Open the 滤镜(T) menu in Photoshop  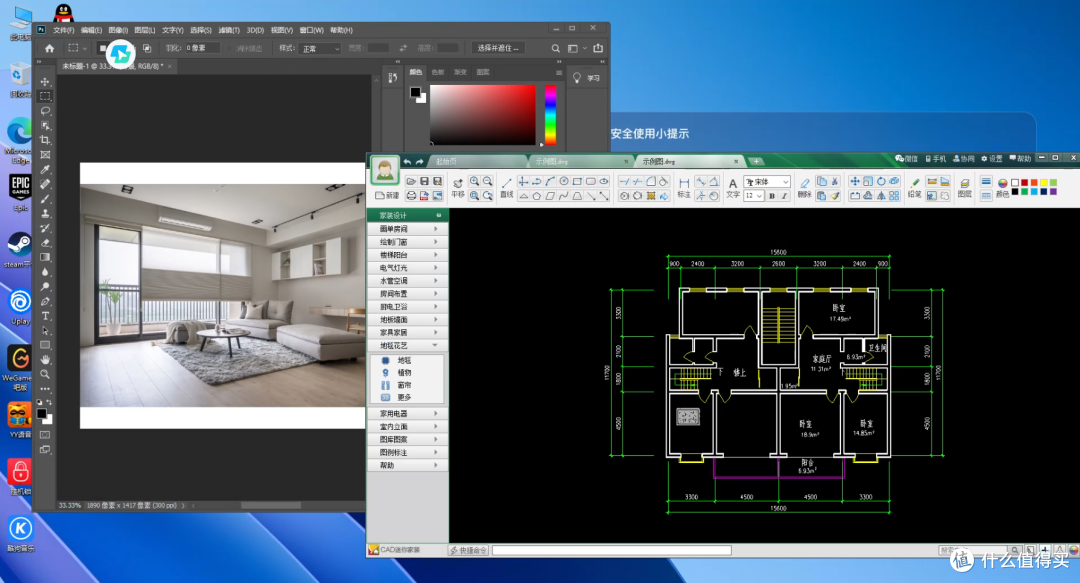coord(229,30)
